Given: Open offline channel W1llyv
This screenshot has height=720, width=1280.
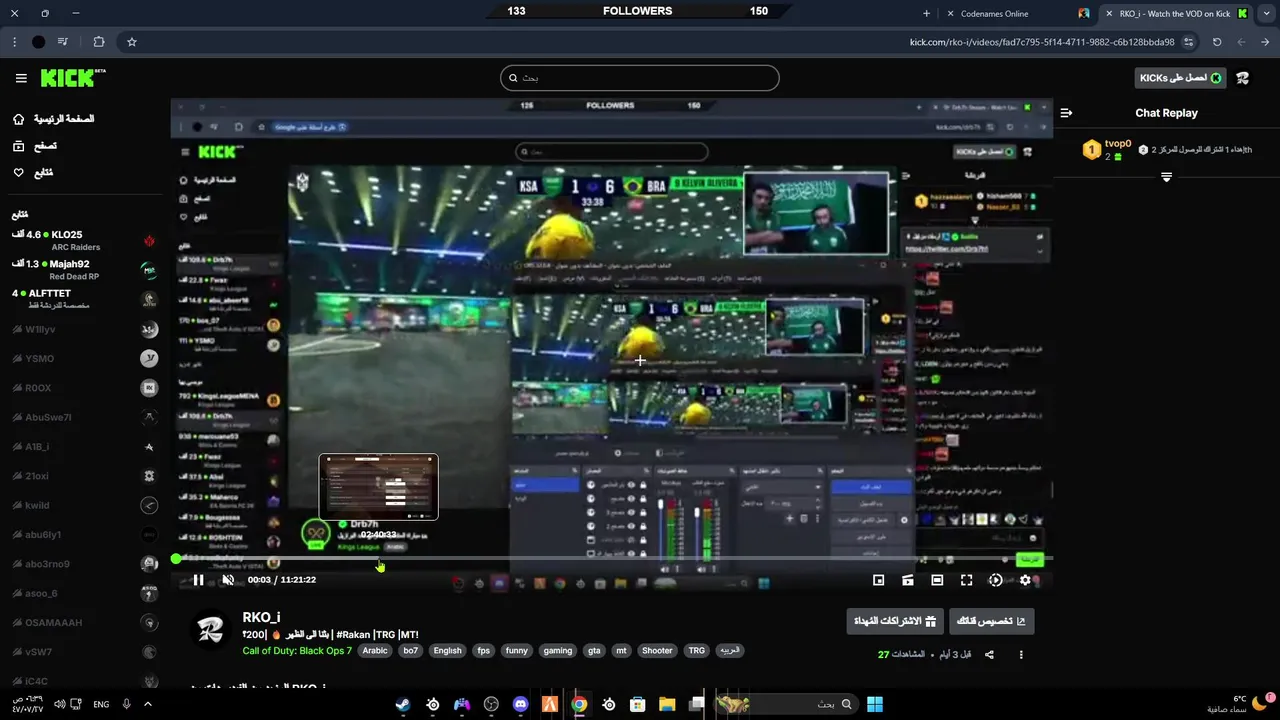Looking at the screenshot, I should tap(83, 329).
